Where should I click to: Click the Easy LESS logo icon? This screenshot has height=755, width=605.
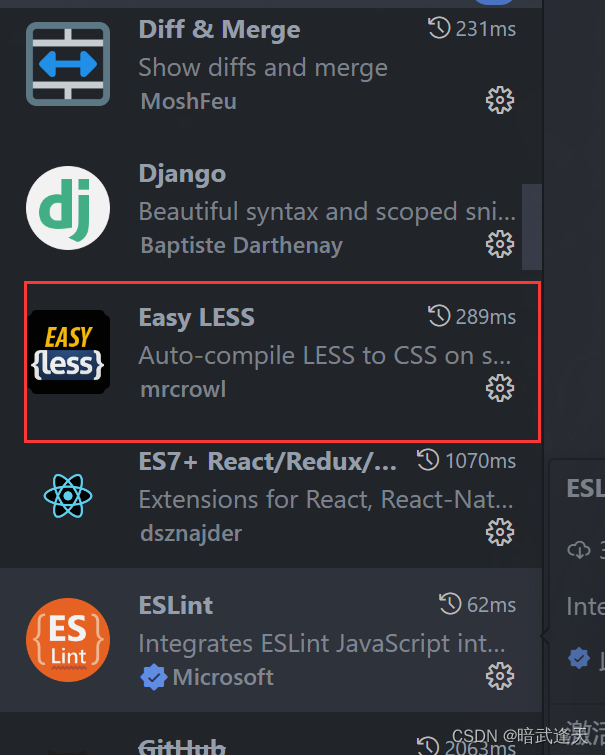tap(68, 352)
